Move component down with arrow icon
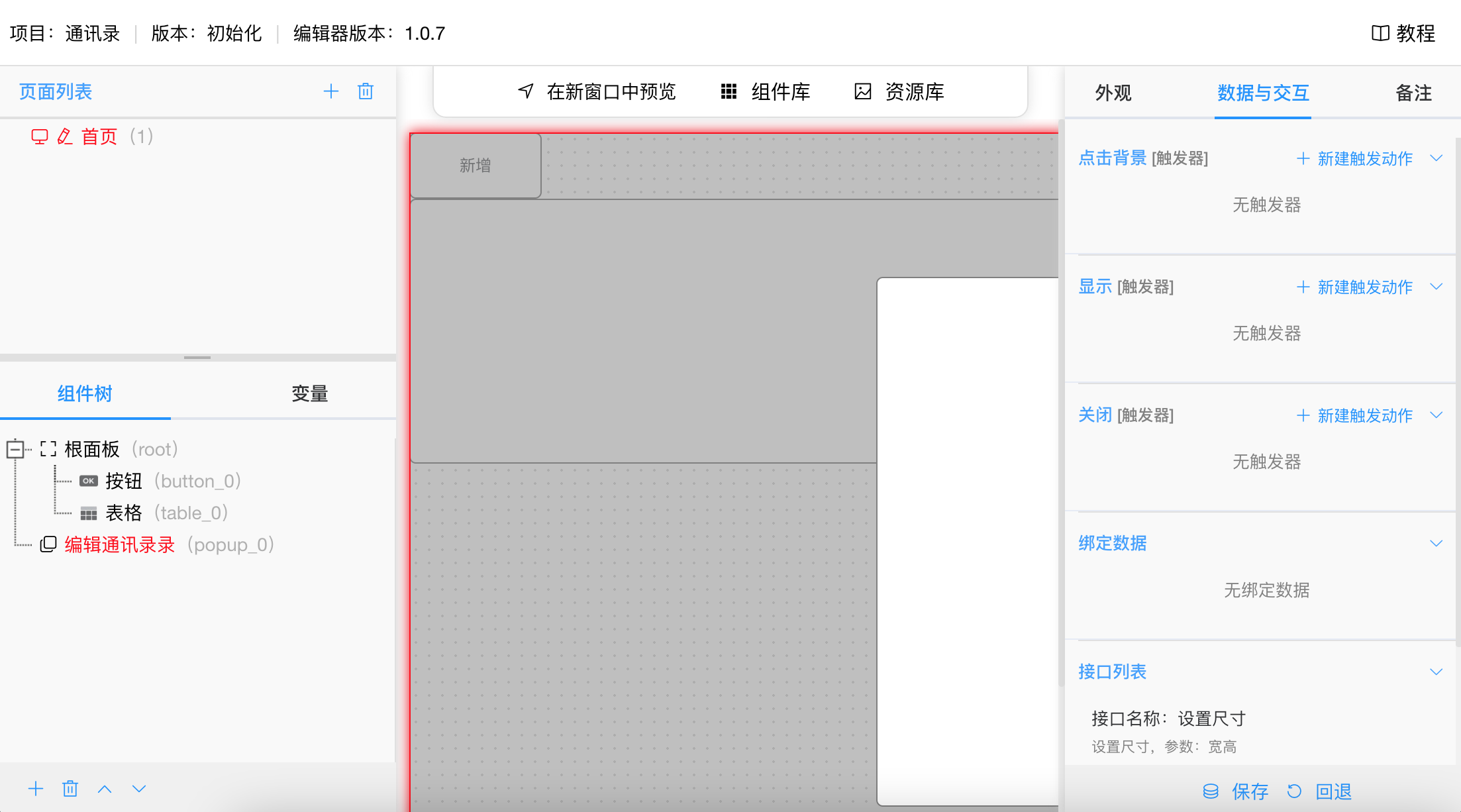Viewport: 1461px width, 812px height. click(139, 789)
